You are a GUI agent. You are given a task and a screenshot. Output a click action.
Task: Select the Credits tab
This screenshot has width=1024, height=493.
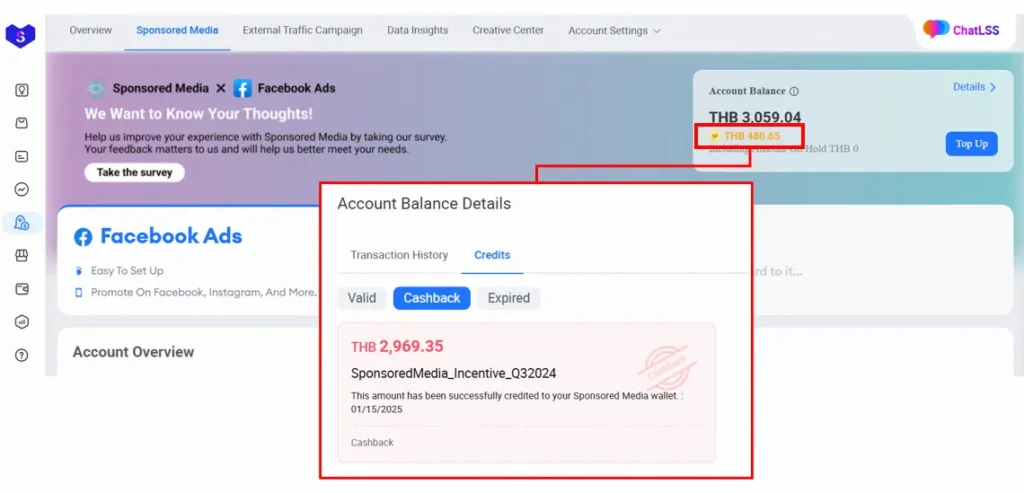pos(492,255)
